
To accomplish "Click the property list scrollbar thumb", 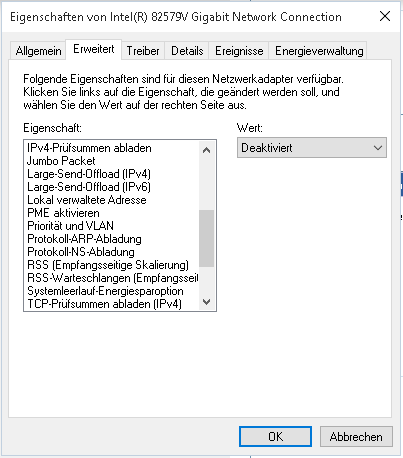I will coord(206,238).
